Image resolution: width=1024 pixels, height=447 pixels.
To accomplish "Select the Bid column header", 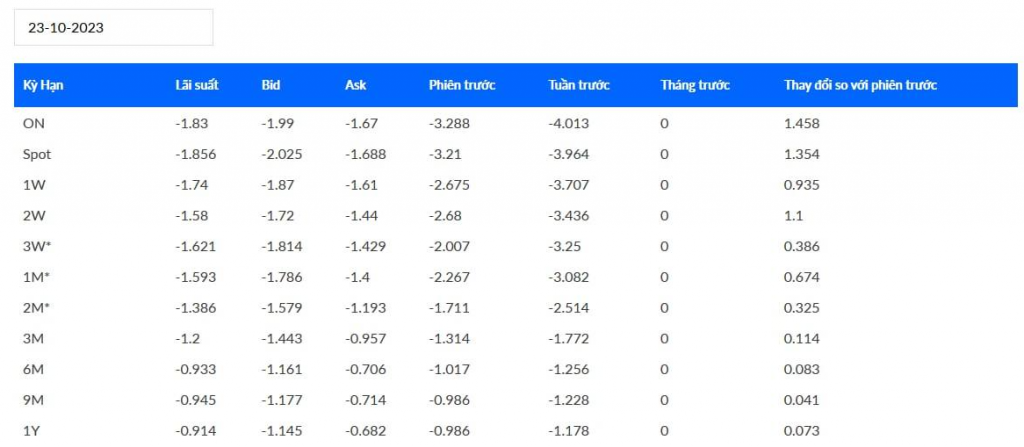I will click(x=270, y=85).
